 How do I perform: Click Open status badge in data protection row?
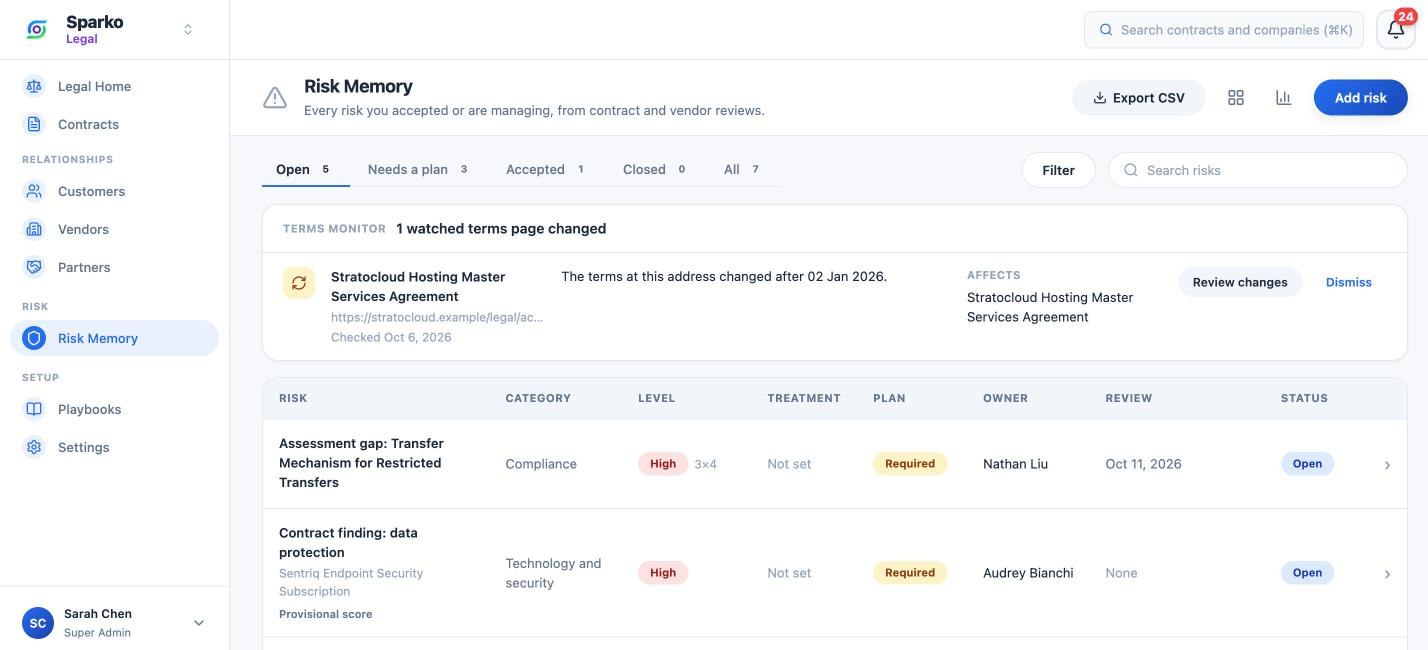pos(1307,573)
